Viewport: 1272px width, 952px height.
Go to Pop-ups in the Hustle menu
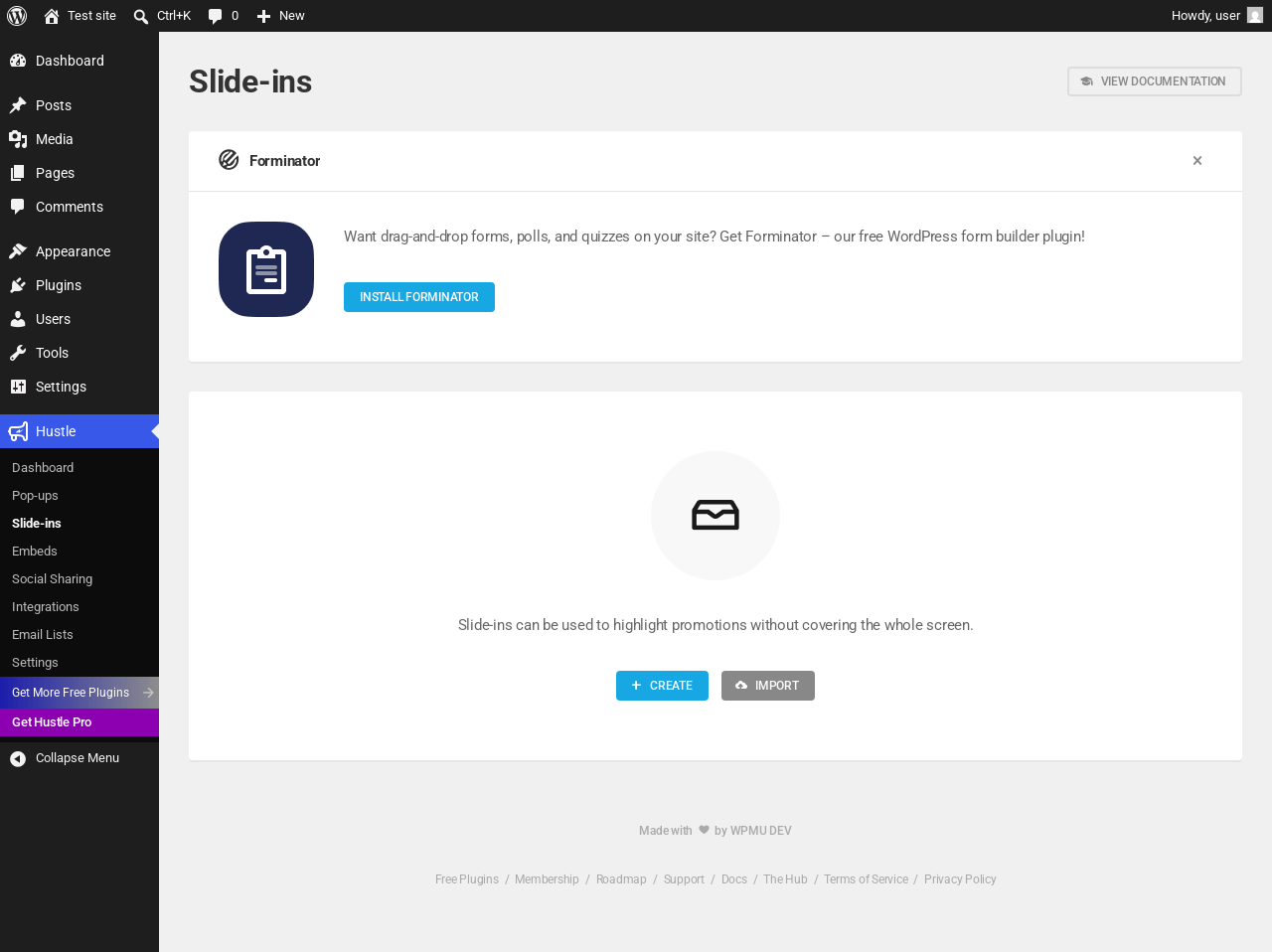pyautogui.click(x=35, y=496)
